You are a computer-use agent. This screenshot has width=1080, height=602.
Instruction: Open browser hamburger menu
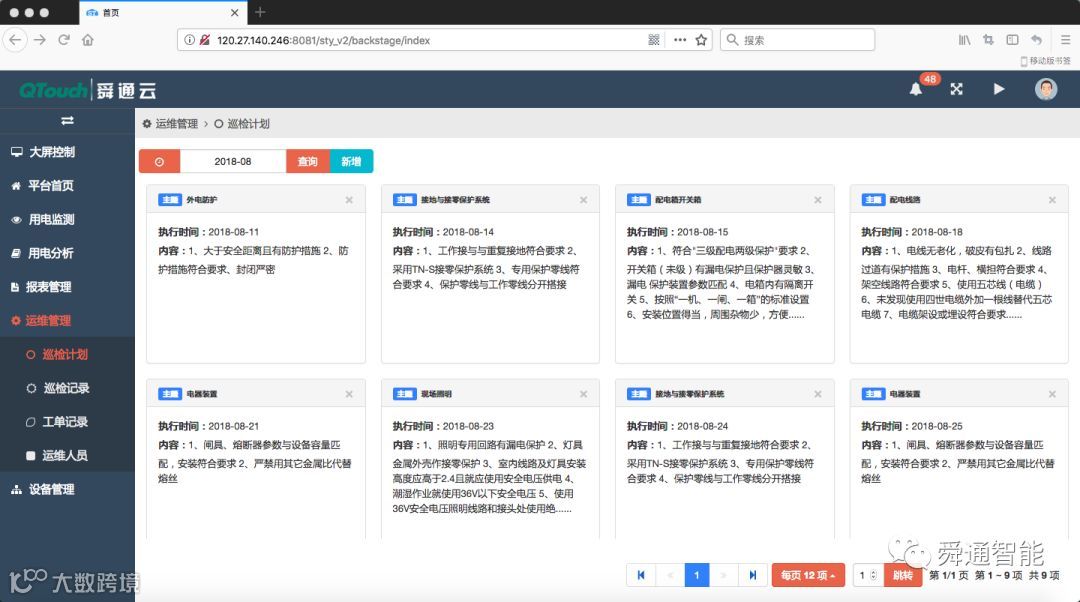[x=1065, y=40]
